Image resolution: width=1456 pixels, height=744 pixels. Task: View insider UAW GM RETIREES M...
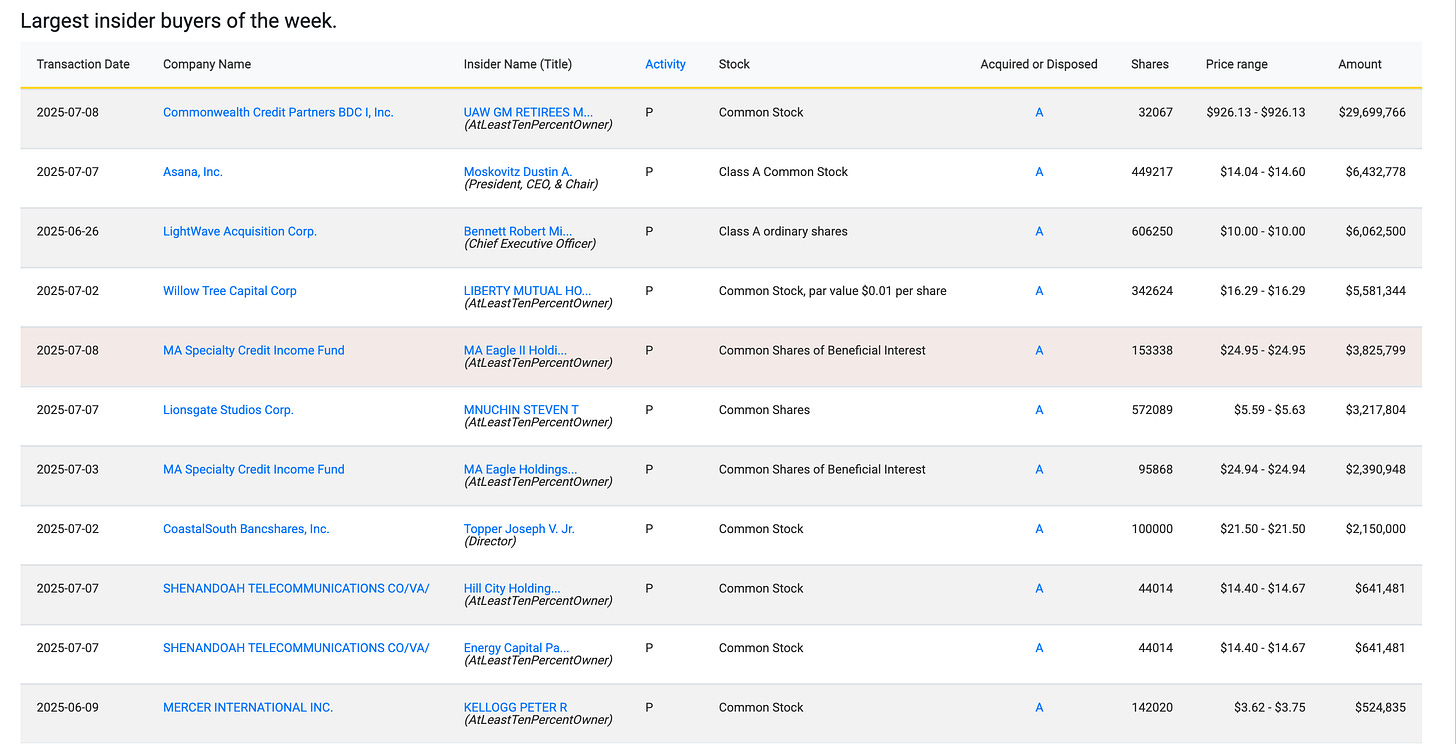click(528, 112)
